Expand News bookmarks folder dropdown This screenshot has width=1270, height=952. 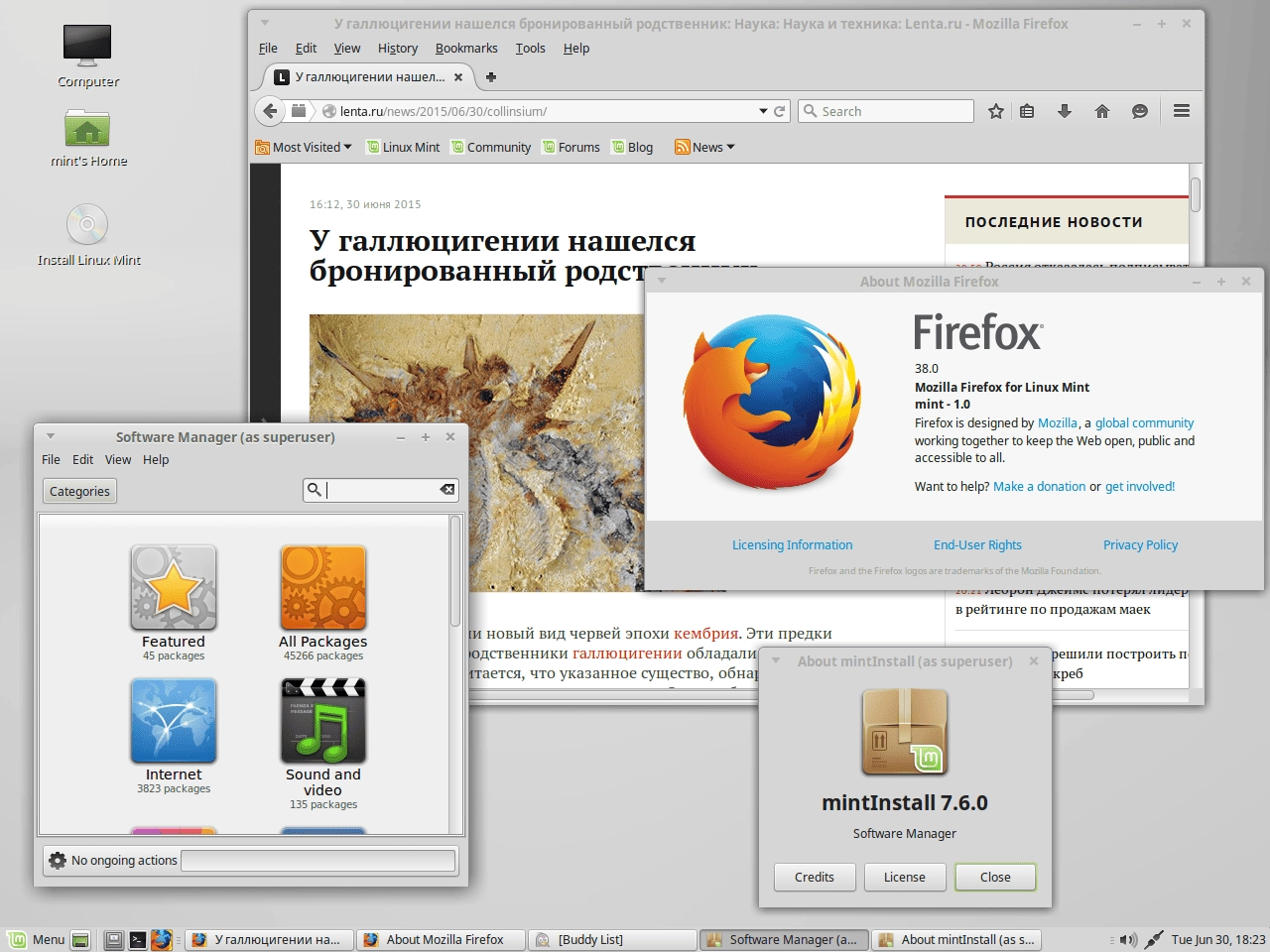pos(704,147)
